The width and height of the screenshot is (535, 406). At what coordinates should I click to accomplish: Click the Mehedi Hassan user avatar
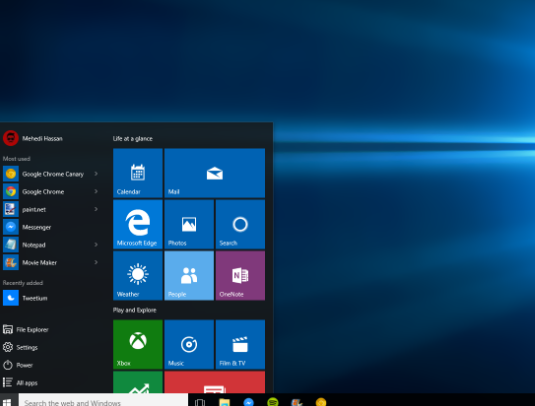pos(11,138)
